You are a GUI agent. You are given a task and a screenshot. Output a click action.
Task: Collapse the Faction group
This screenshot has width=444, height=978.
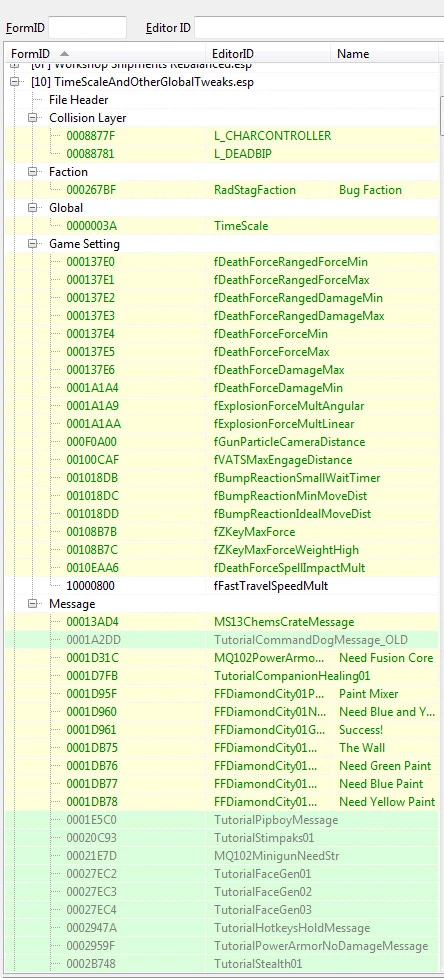tap(32, 172)
